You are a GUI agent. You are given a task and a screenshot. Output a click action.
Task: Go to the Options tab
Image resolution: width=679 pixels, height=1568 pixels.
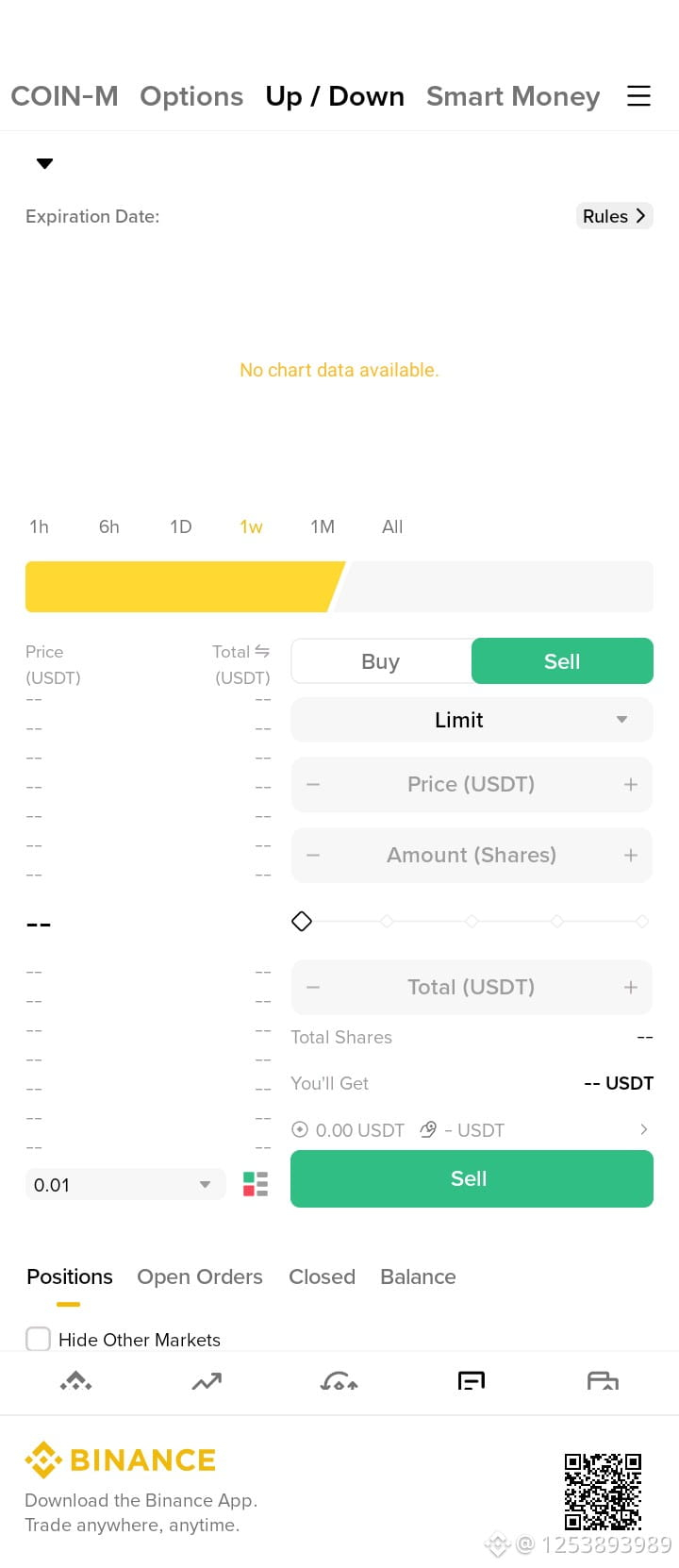coord(191,96)
